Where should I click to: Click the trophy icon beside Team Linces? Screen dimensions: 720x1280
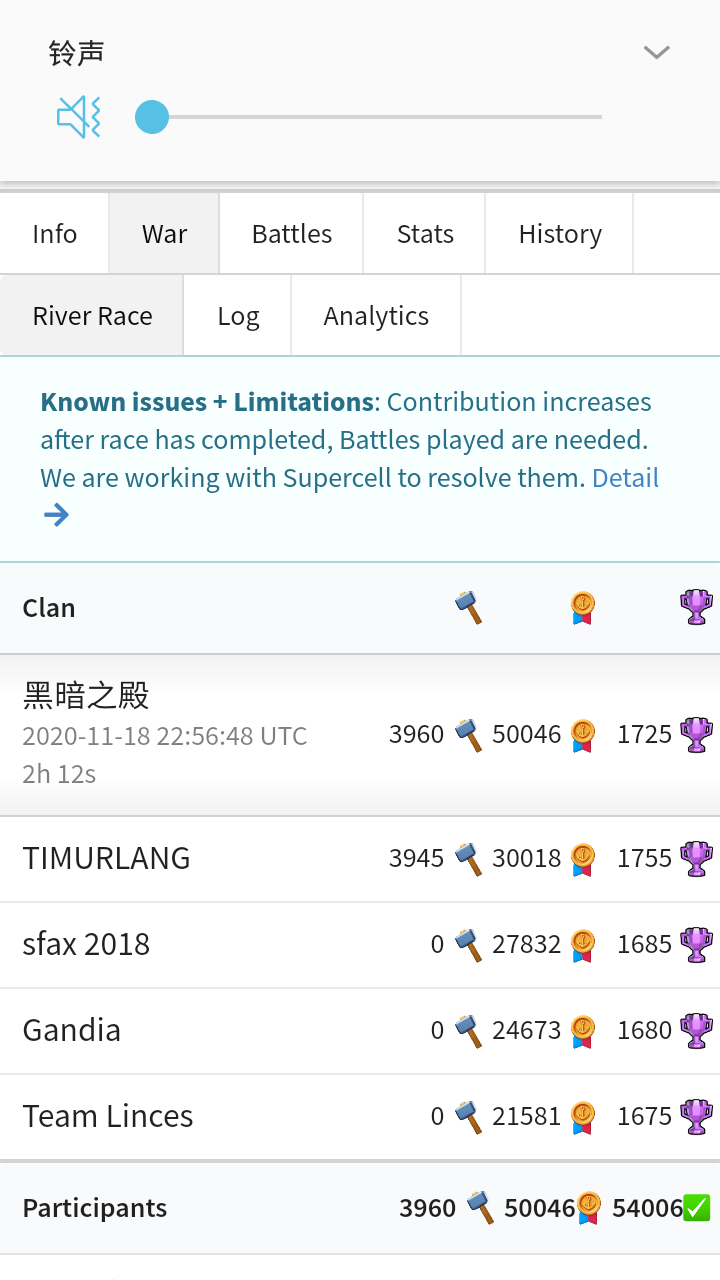pos(696,1116)
